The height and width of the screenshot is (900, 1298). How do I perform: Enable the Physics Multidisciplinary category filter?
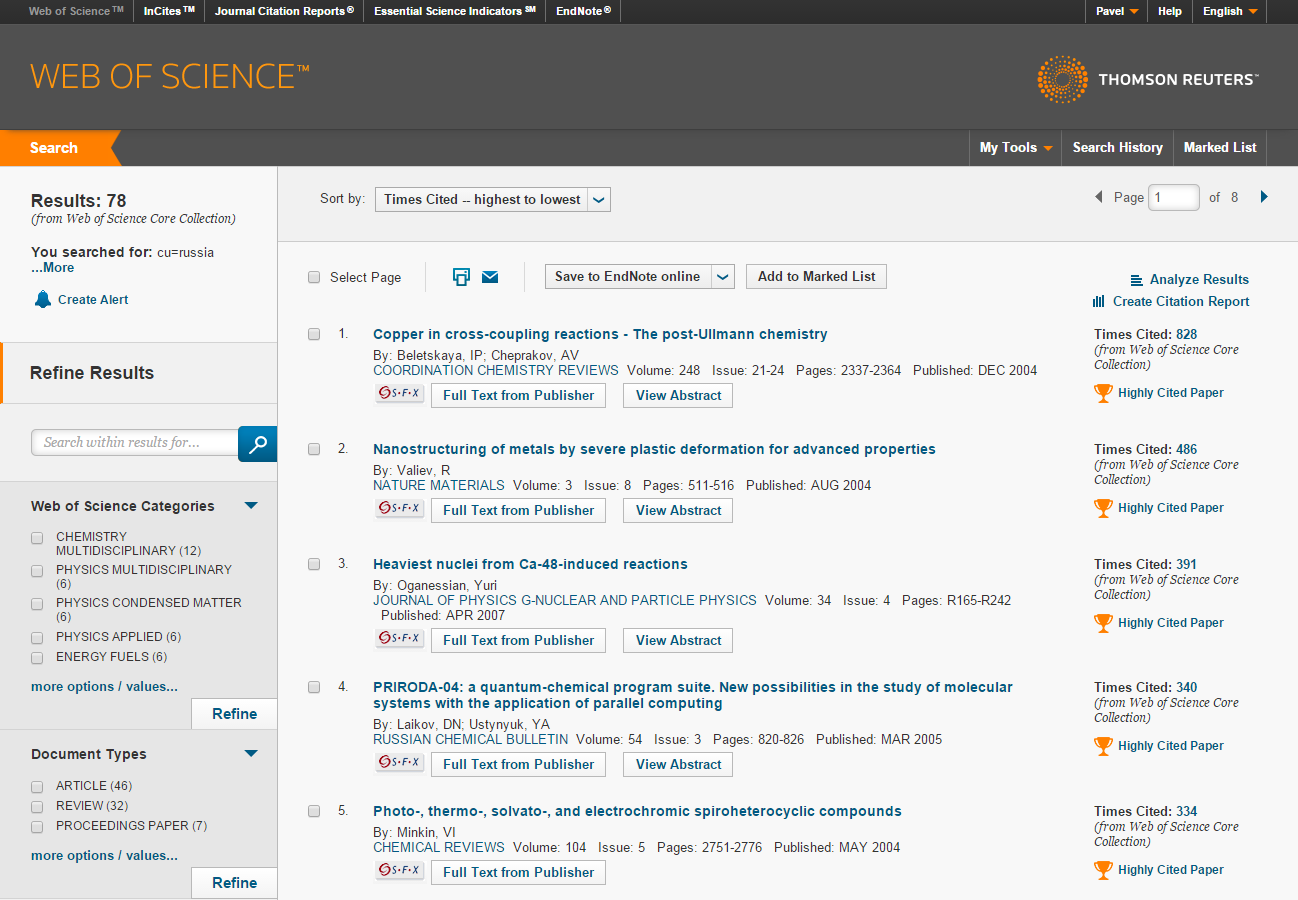[x=37, y=571]
